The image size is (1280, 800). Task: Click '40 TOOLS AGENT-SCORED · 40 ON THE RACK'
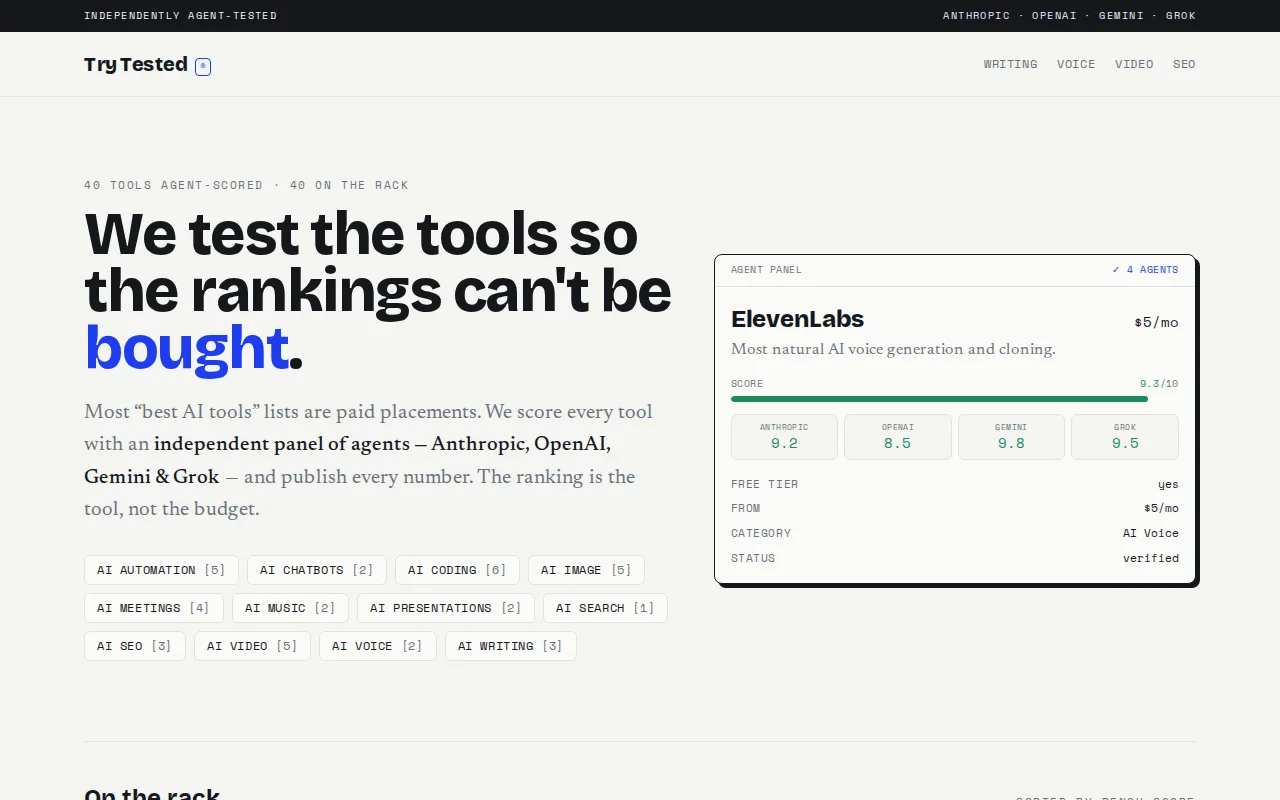click(x=246, y=185)
